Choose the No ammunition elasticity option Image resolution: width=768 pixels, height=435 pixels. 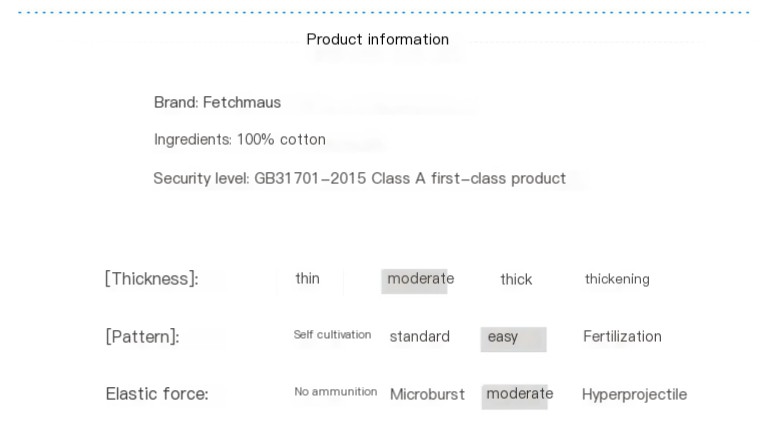click(335, 392)
